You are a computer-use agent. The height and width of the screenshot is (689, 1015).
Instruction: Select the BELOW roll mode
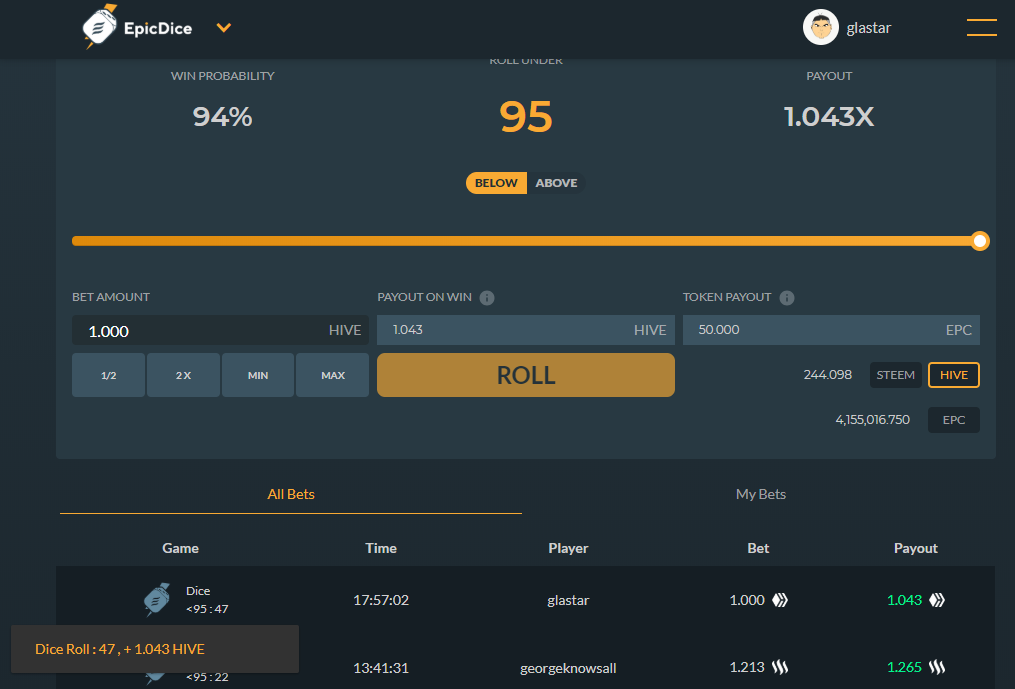pyautogui.click(x=496, y=183)
